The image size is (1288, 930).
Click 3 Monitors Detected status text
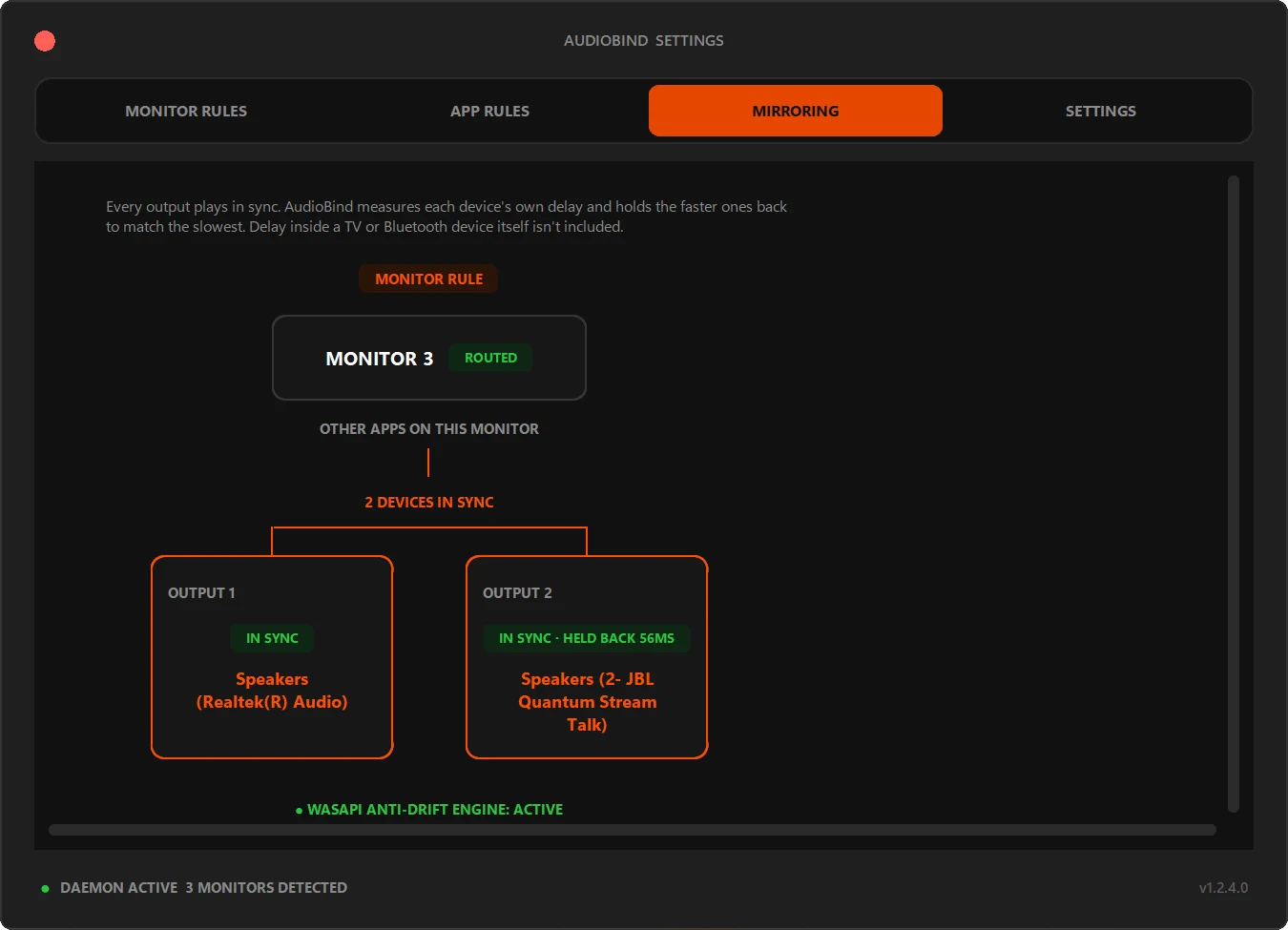(266, 888)
